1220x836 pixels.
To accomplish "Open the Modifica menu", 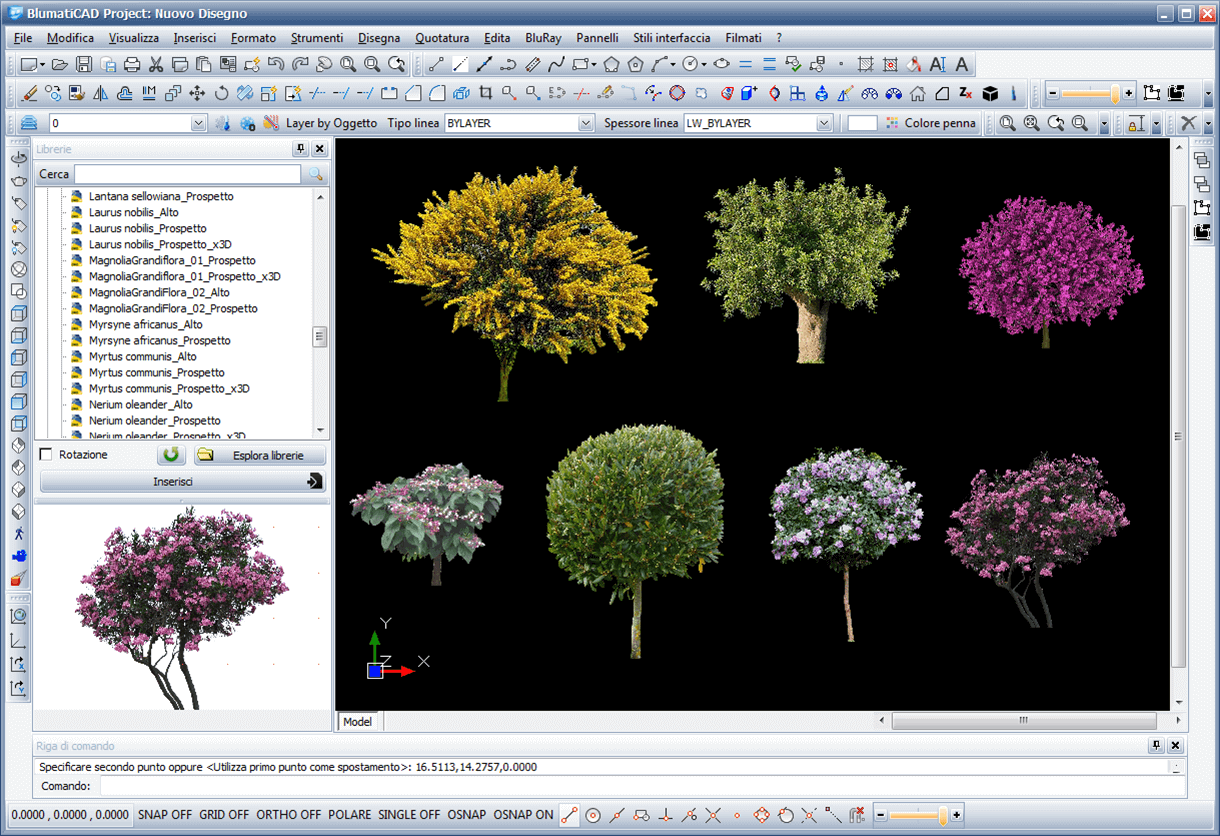I will pyautogui.click(x=70, y=38).
